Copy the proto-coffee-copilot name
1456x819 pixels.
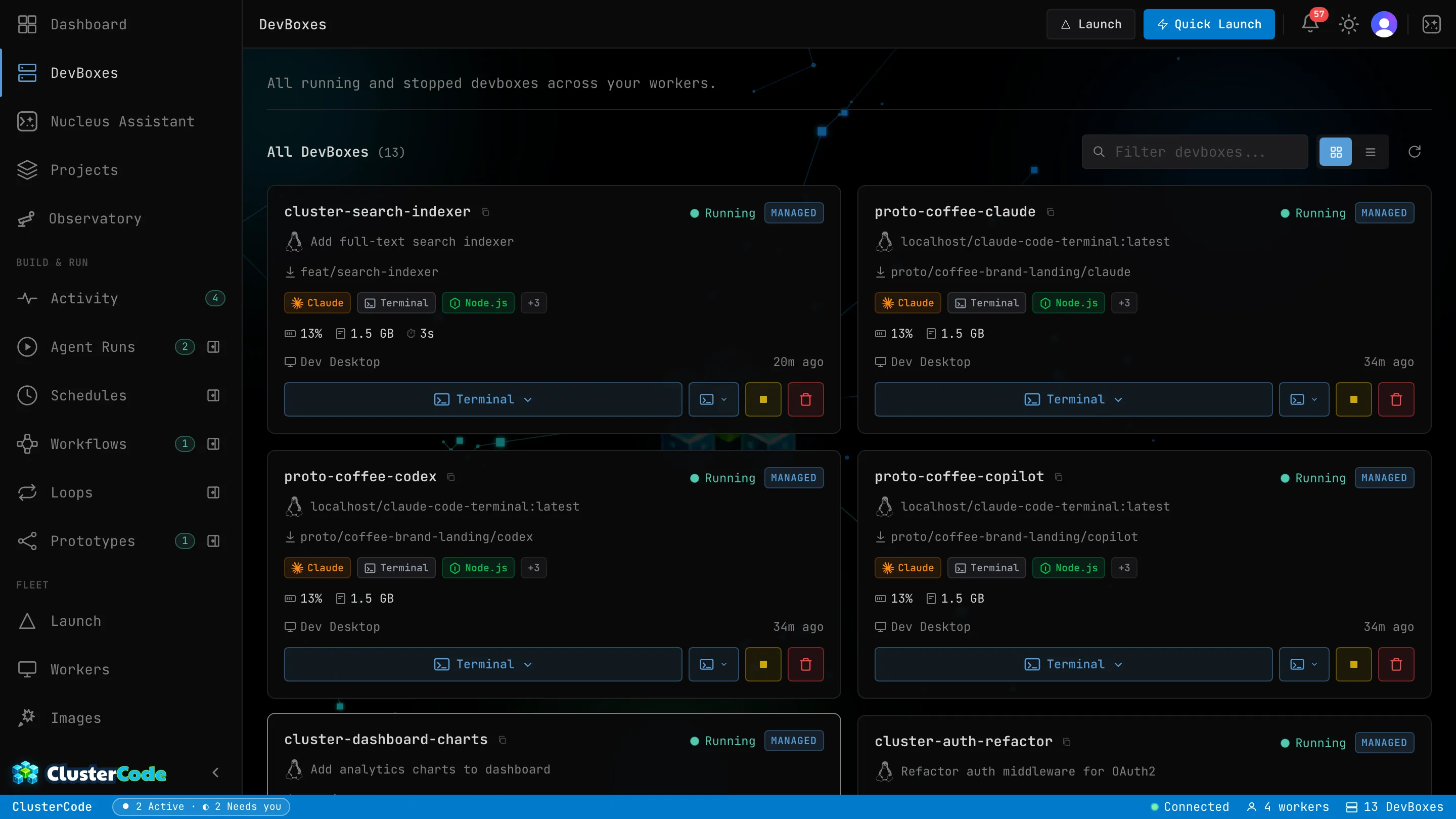1059,477
